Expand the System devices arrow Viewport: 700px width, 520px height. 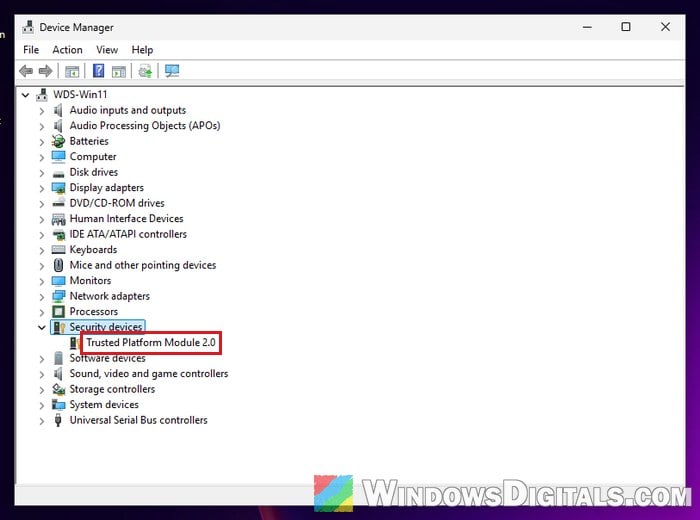click(42, 405)
